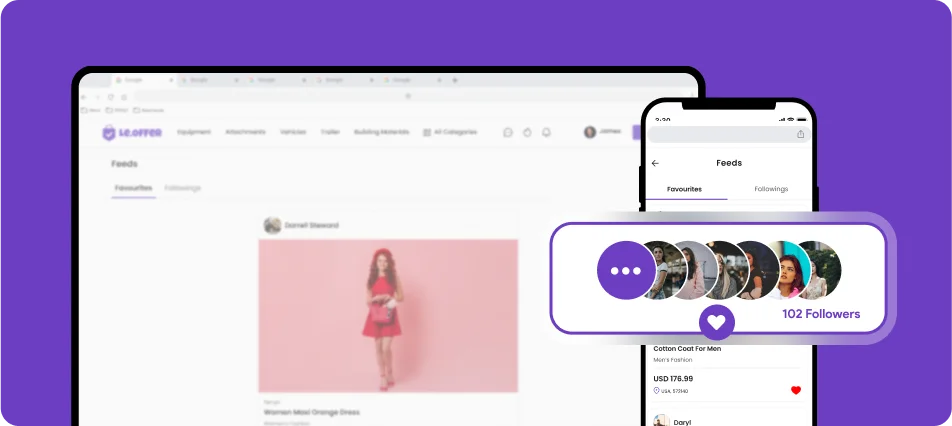The height and width of the screenshot is (426, 952).
Task: Click the Men's Fashion category text
Action: tap(673, 360)
